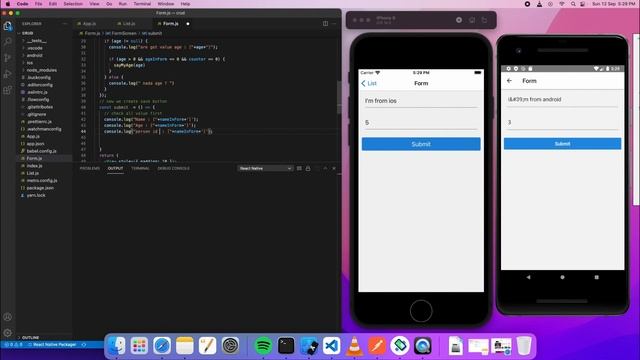Open VLC from the Dock

tap(355, 346)
